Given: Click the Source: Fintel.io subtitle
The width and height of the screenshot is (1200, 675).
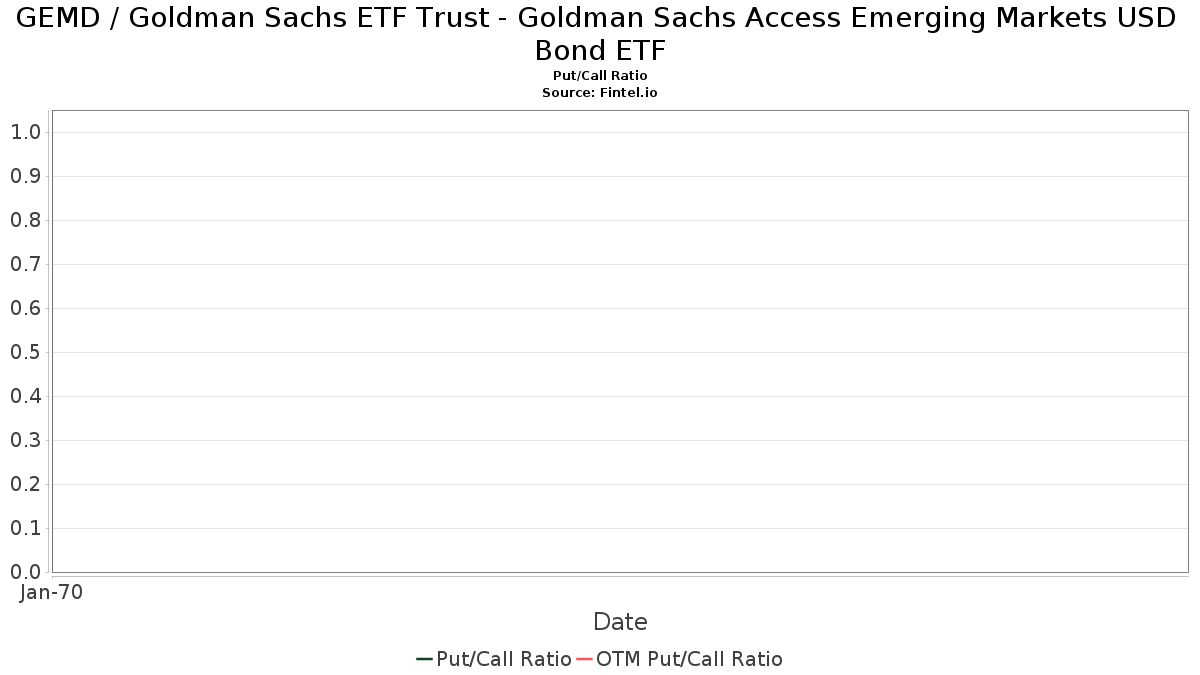Looking at the screenshot, I should pyautogui.click(x=600, y=92).
